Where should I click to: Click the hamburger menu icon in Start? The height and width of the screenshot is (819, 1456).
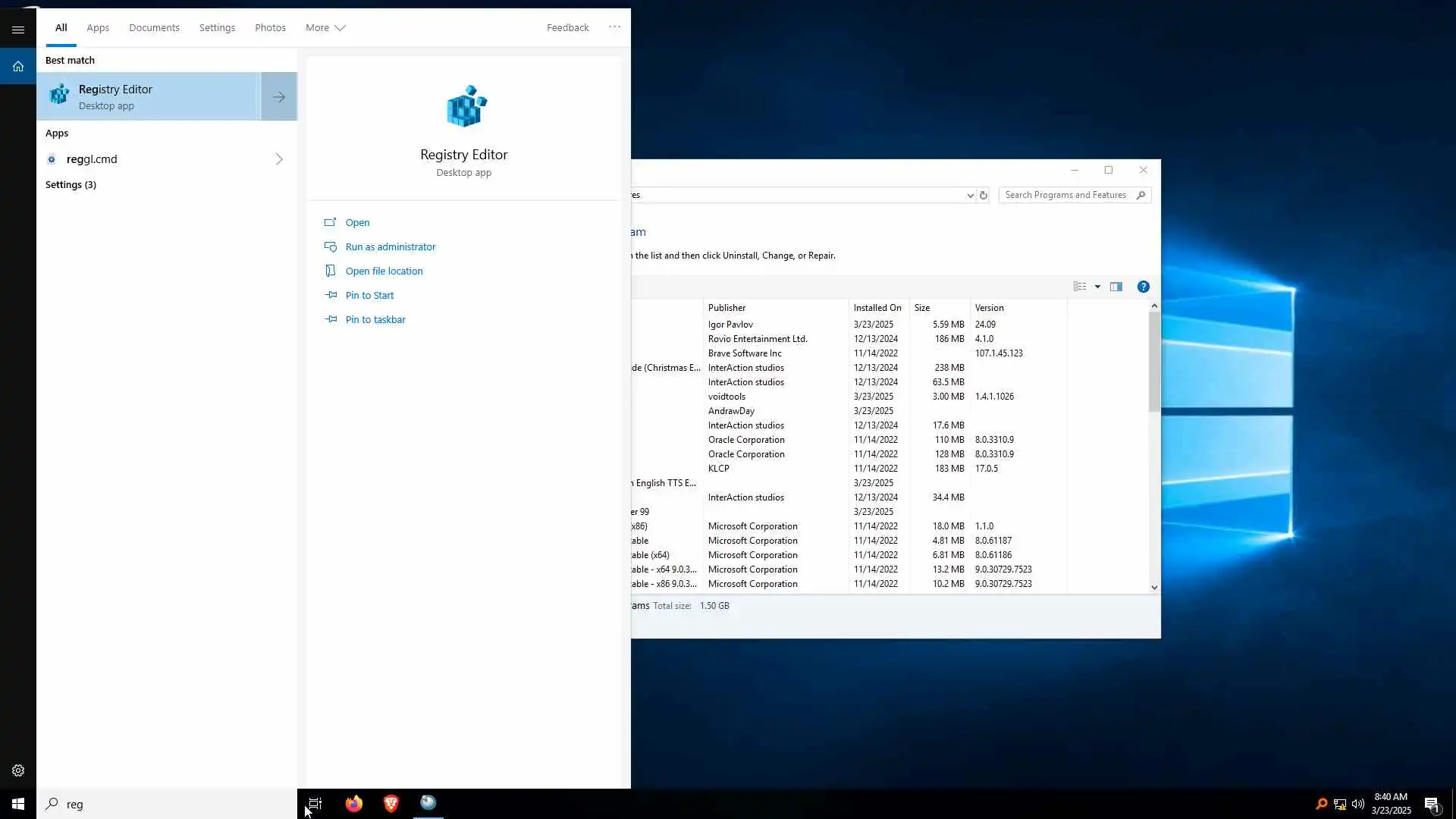click(18, 30)
